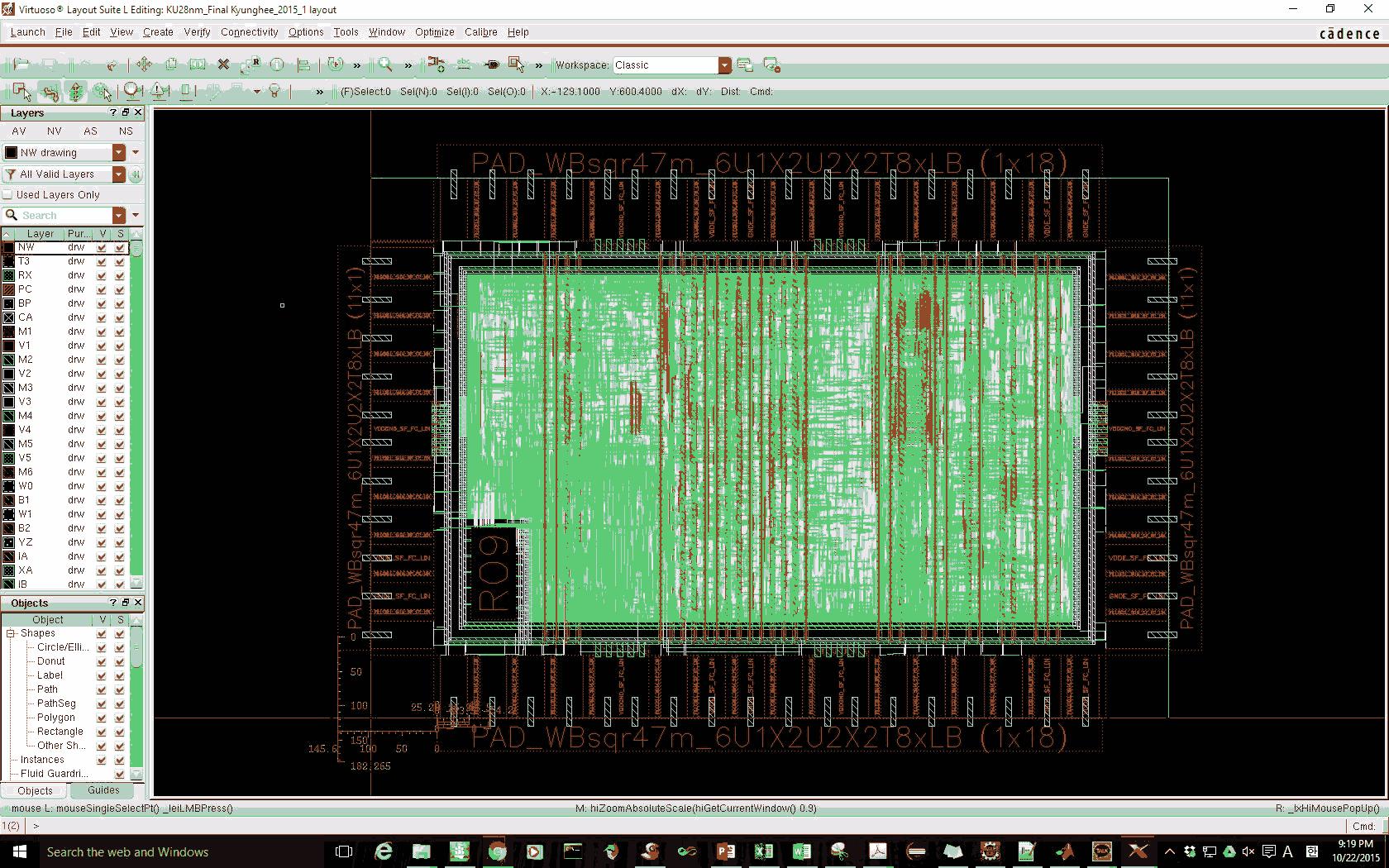Open the Properties info icon
The width and height of the screenshot is (1389, 868).
tap(277, 64)
